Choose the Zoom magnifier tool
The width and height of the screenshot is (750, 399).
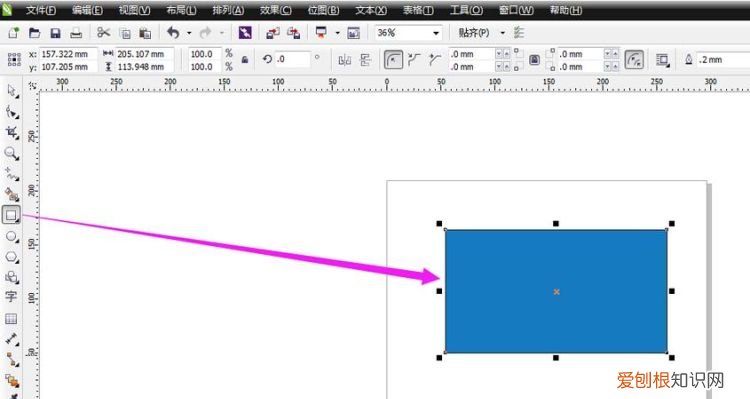(11, 154)
